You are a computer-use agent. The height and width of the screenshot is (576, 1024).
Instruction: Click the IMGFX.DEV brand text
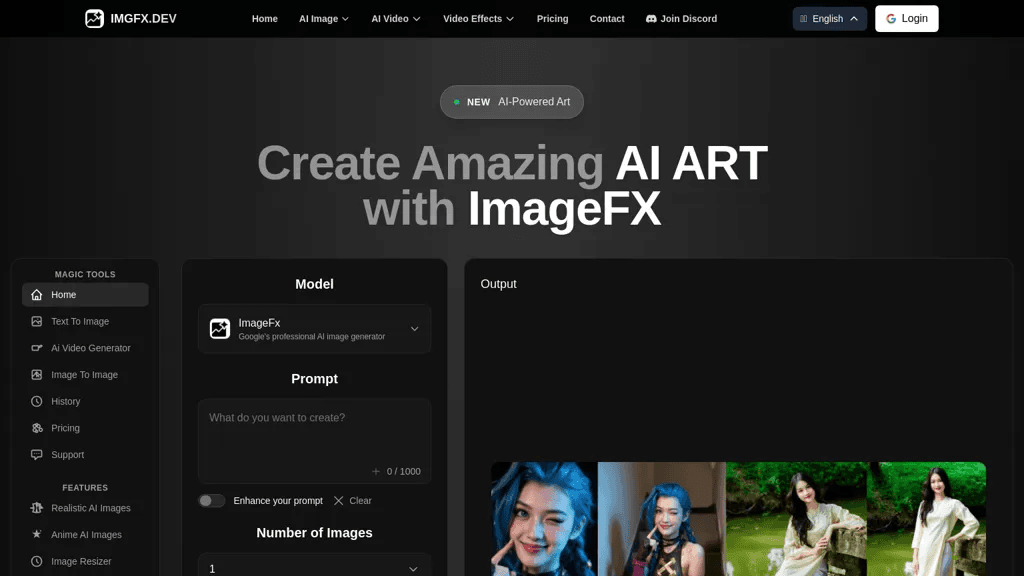click(143, 19)
